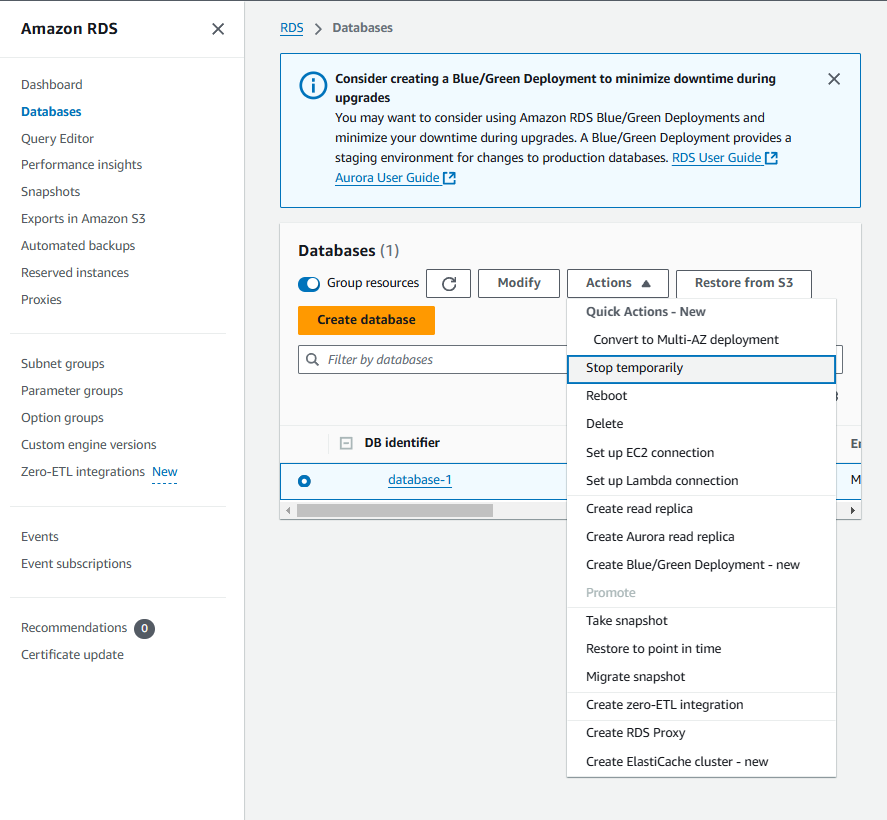Click the search magnifier icon in filter

[x=313, y=360]
